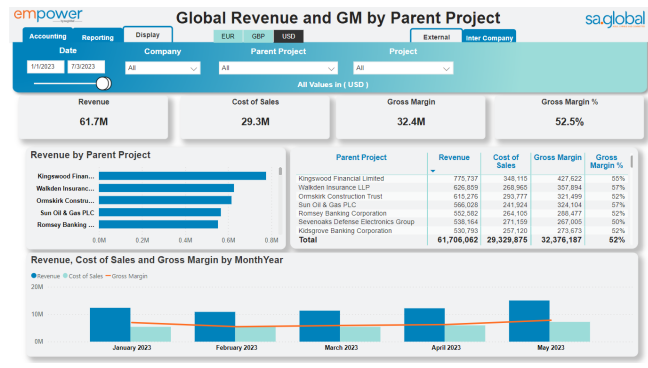Select the Romsey Banking chart bar

click(x=158, y=224)
